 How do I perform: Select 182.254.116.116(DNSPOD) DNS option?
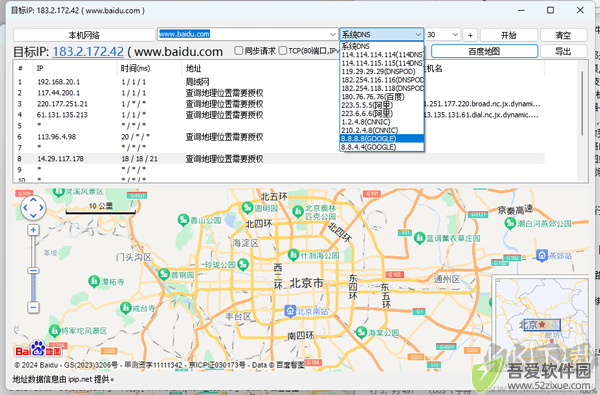click(382, 80)
